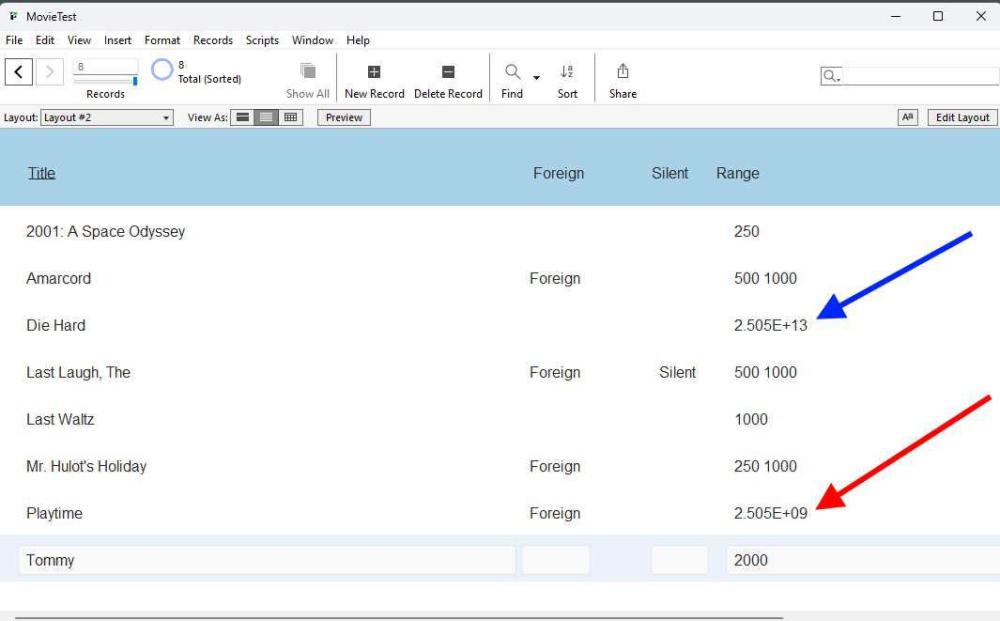Open the Layout #2 dropdown
The width and height of the screenshot is (1000, 621).
click(x=107, y=117)
